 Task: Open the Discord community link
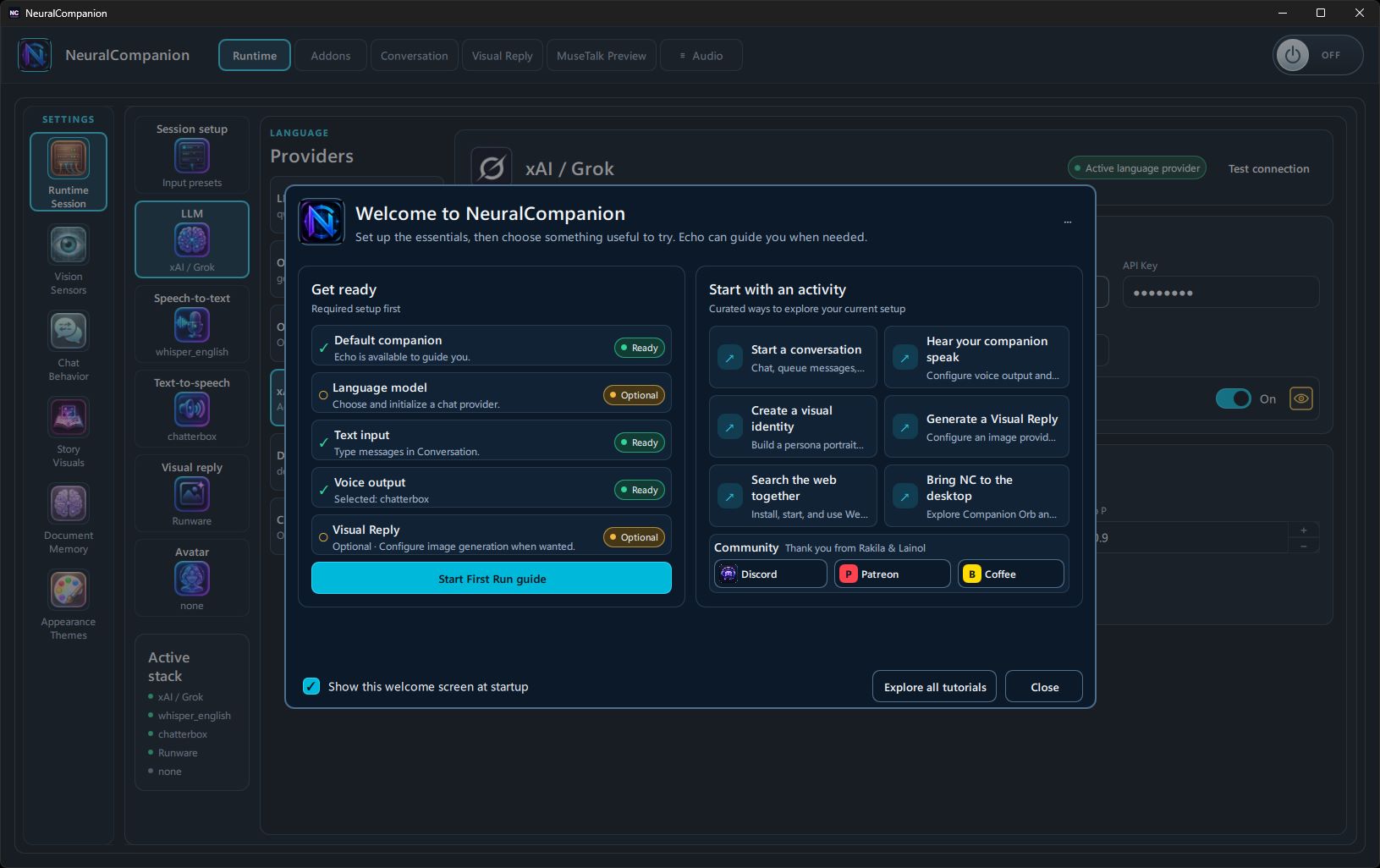coord(770,574)
